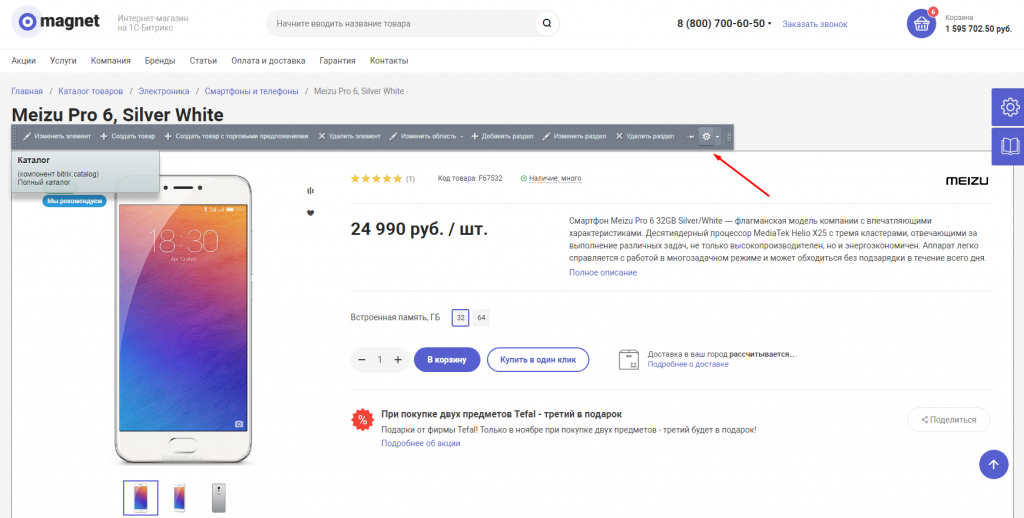
Task: Go to 'Каталог товаров' breadcrumb
Action: [90, 91]
